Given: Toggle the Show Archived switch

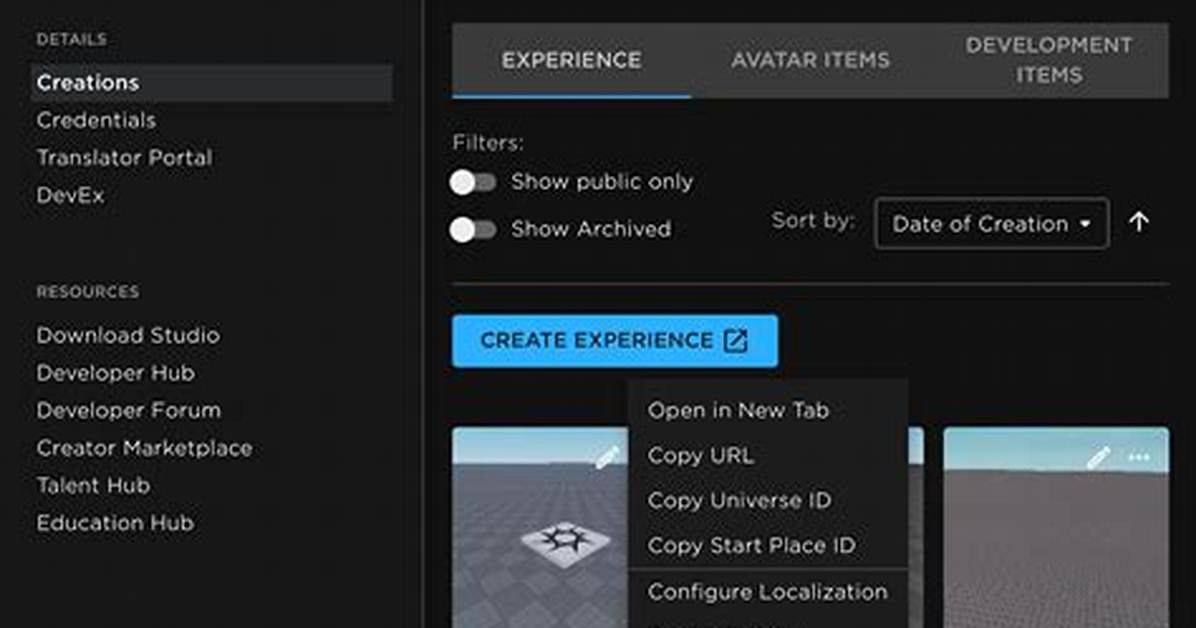Looking at the screenshot, I should pyautogui.click(x=473, y=229).
